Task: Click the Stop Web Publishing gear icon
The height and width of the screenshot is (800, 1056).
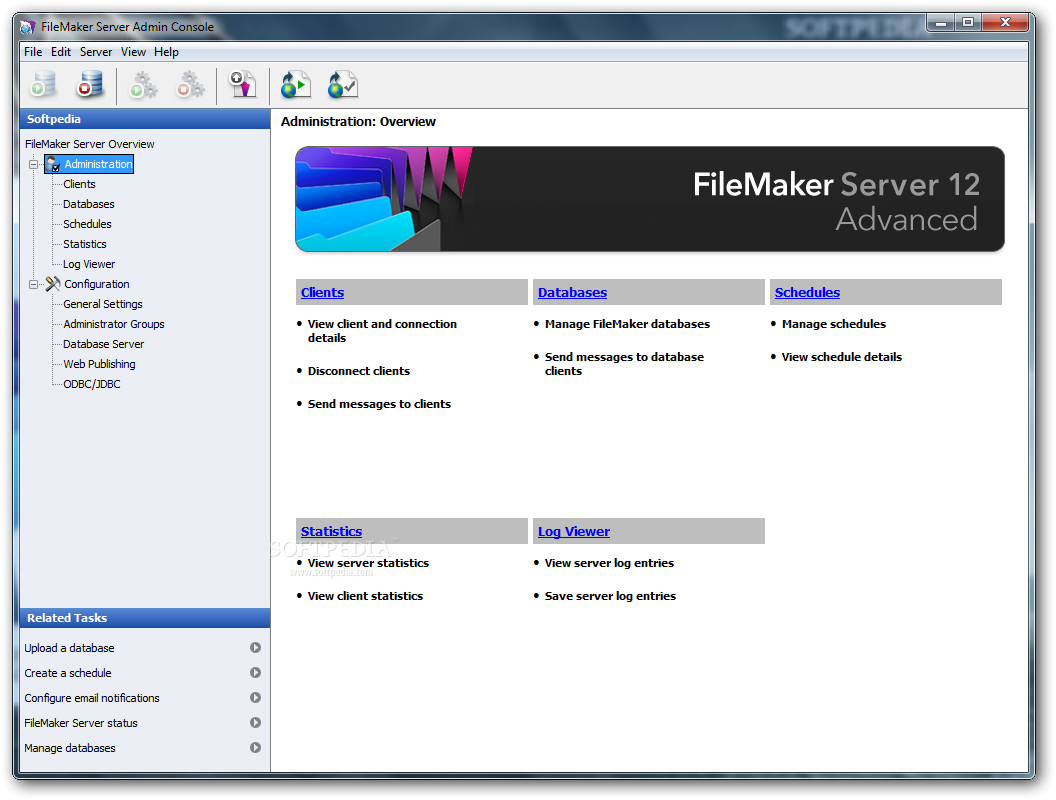Action: [x=190, y=86]
